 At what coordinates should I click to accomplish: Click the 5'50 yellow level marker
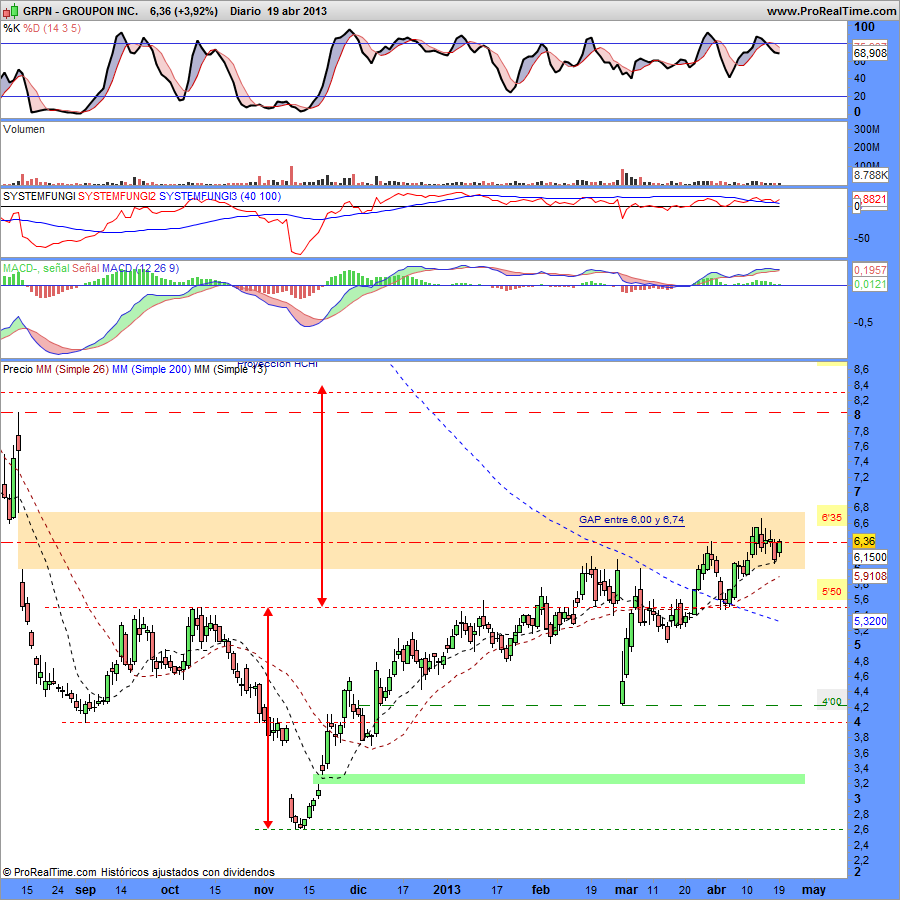coord(831,591)
